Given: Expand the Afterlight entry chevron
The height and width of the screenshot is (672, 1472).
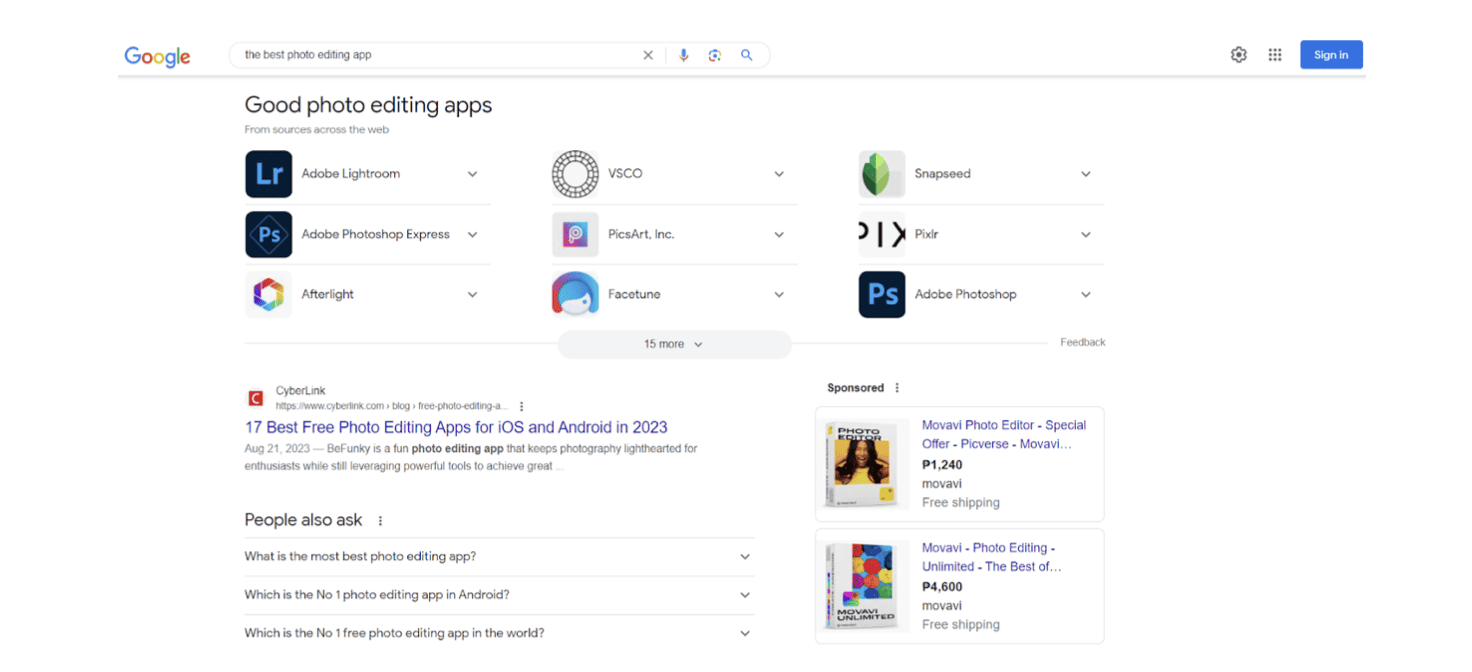Looking at the screenshot, I should (x=473, y=294).
